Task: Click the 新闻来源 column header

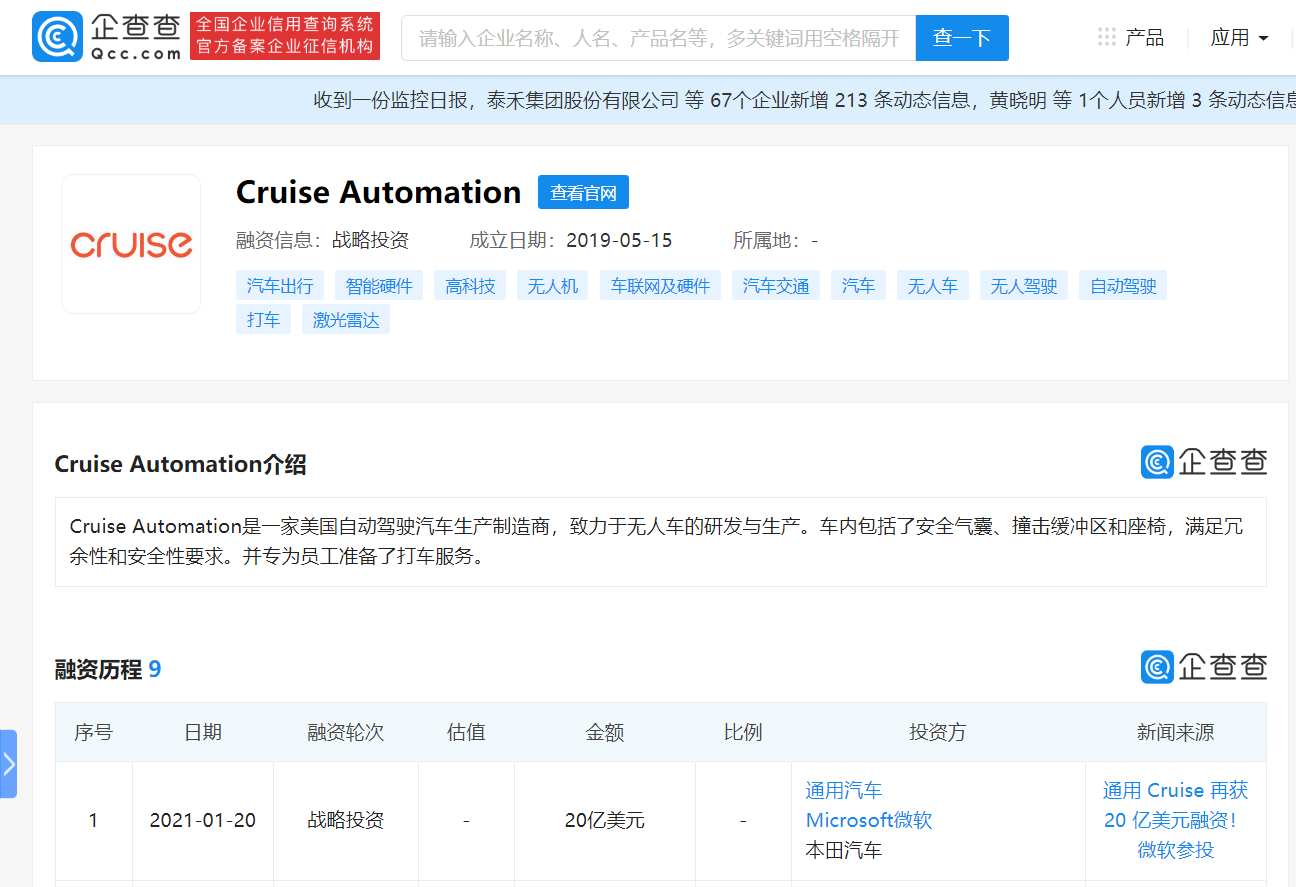Action: (x=1176, y=732)
